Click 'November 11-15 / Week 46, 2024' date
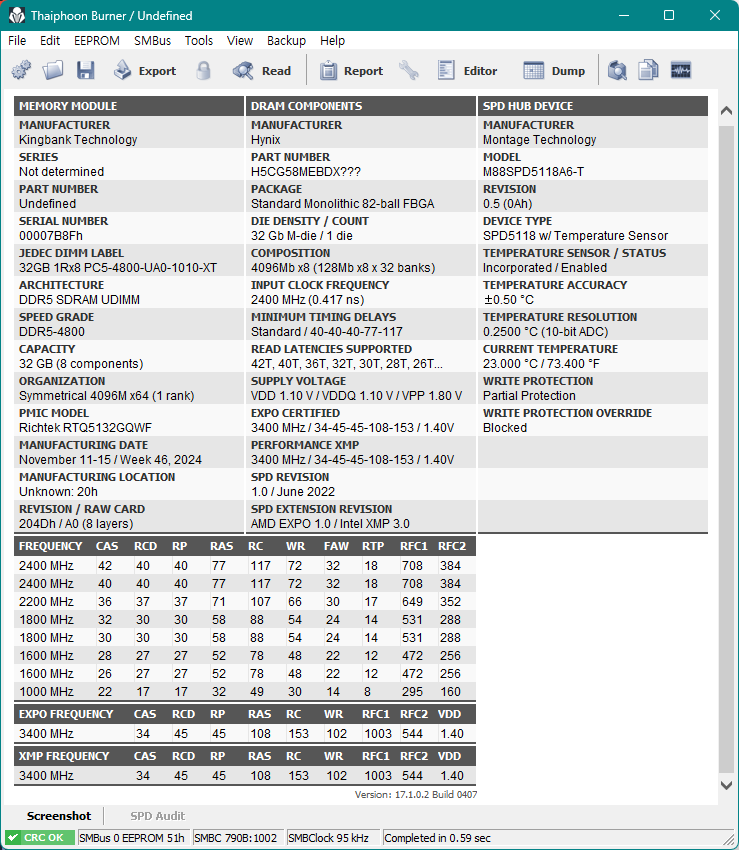This screenshot has height=850, width=739. click(x=111, y=460)
